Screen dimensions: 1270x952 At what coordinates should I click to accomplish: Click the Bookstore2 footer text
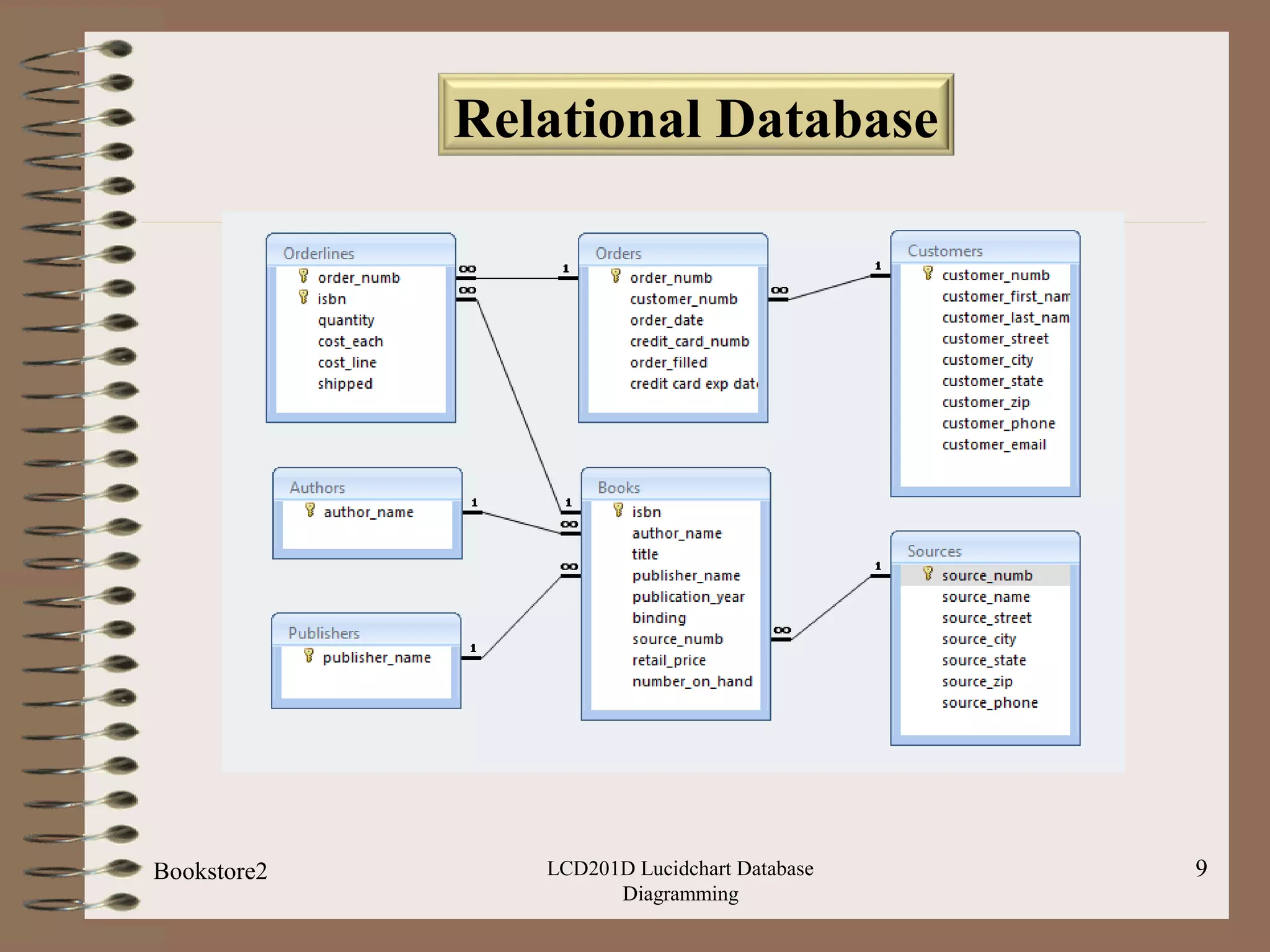210,871
